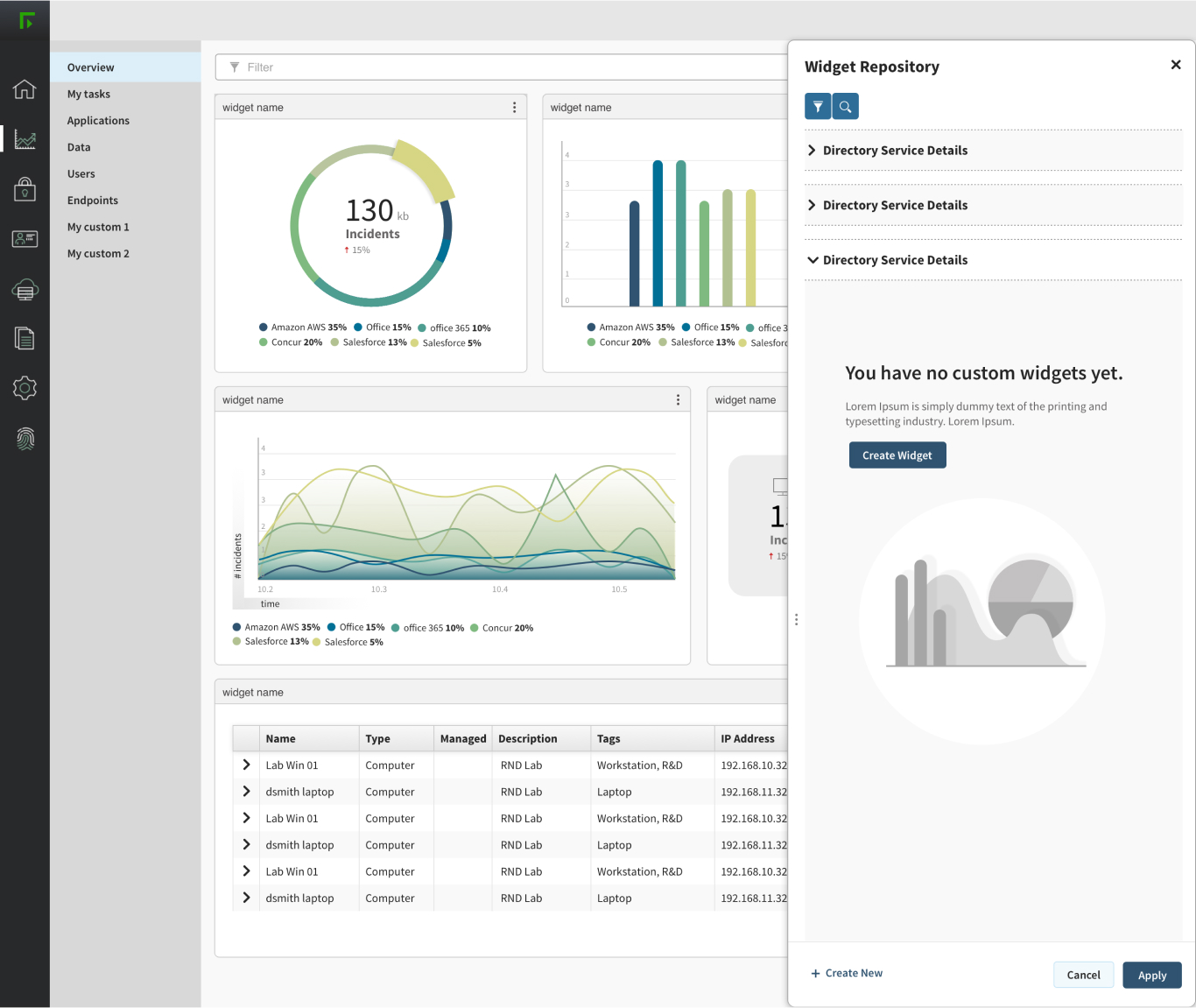1196x1008 pixels.
Task: Click the tallest blue bar in bar chart
Action: pos(658,233)
